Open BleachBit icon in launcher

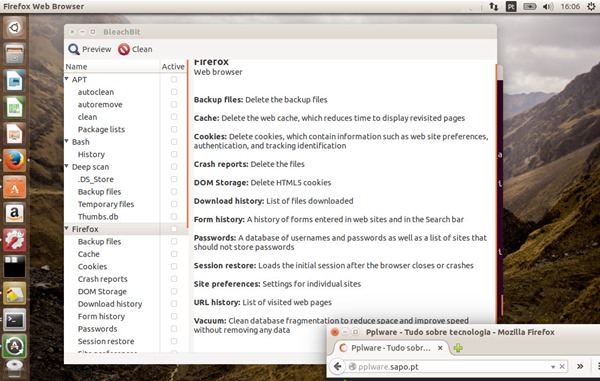coord(15,293)
